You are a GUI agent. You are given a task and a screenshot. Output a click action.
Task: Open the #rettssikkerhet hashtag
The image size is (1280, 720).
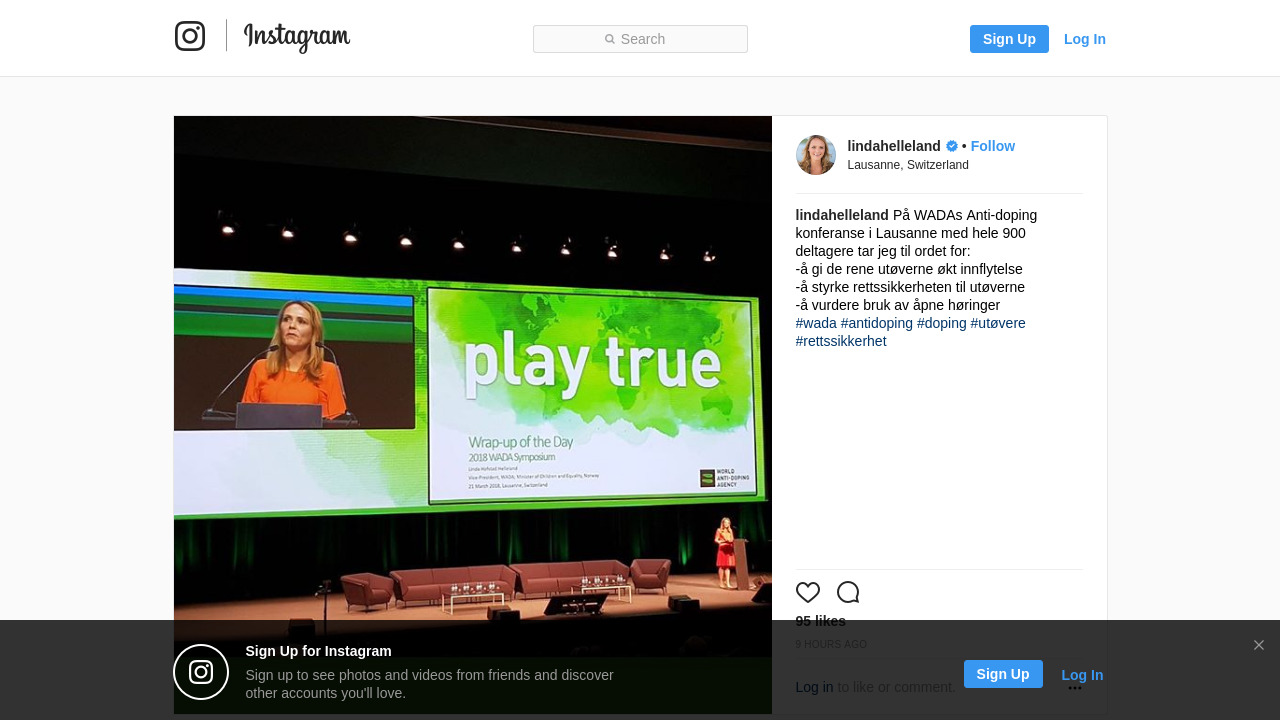click(x=841, y=341)
